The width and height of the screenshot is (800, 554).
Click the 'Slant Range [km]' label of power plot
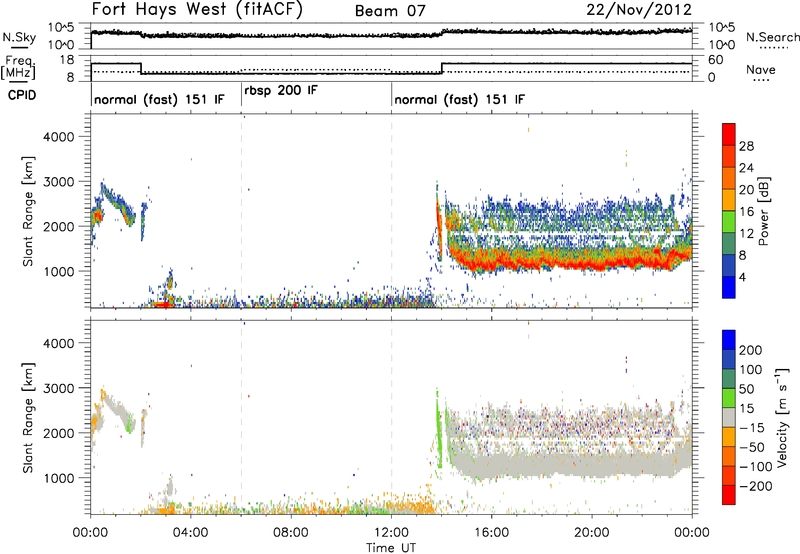pyautogui.click(x=28, y=211)
